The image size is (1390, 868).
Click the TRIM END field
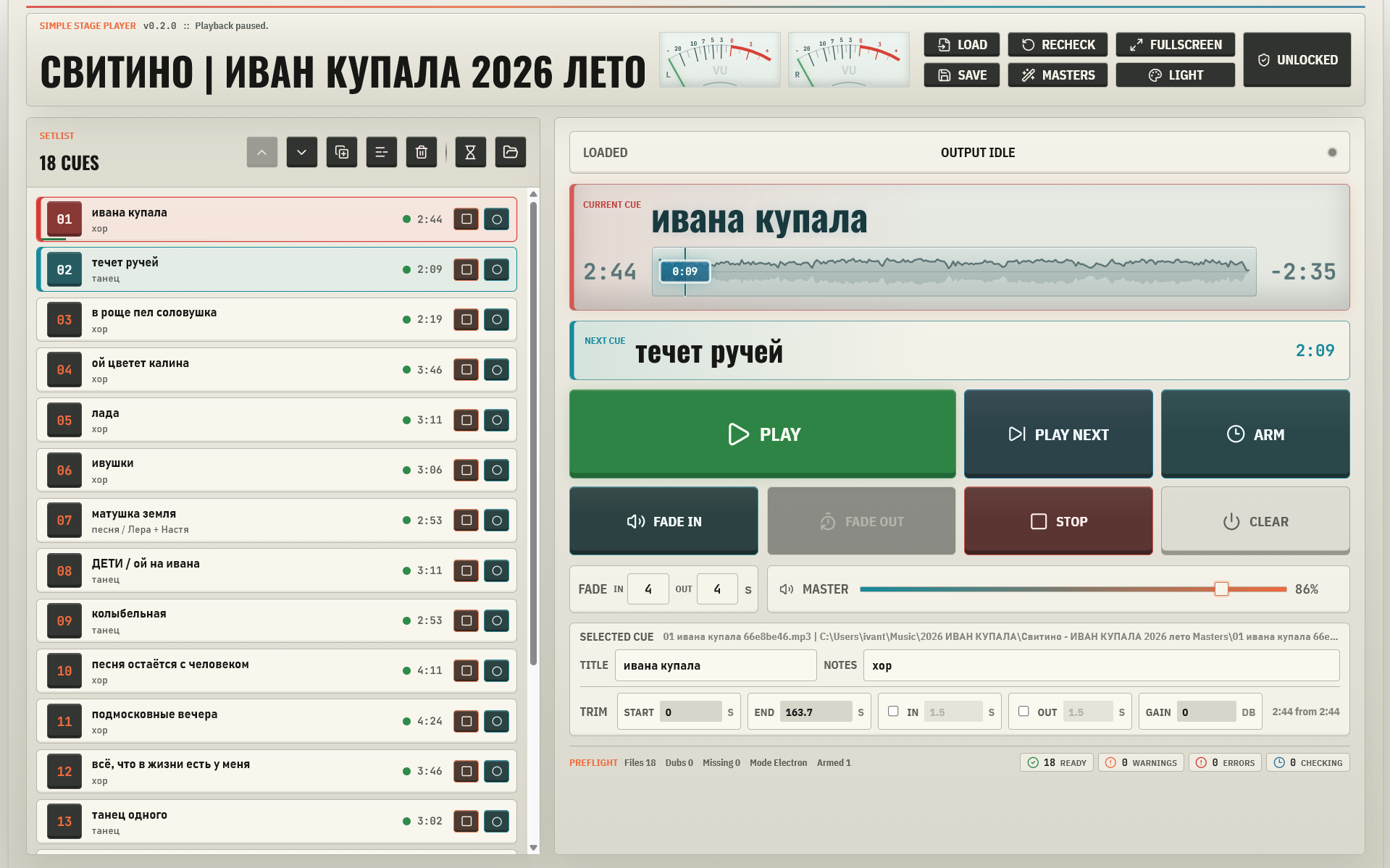(x=816, y=712)
